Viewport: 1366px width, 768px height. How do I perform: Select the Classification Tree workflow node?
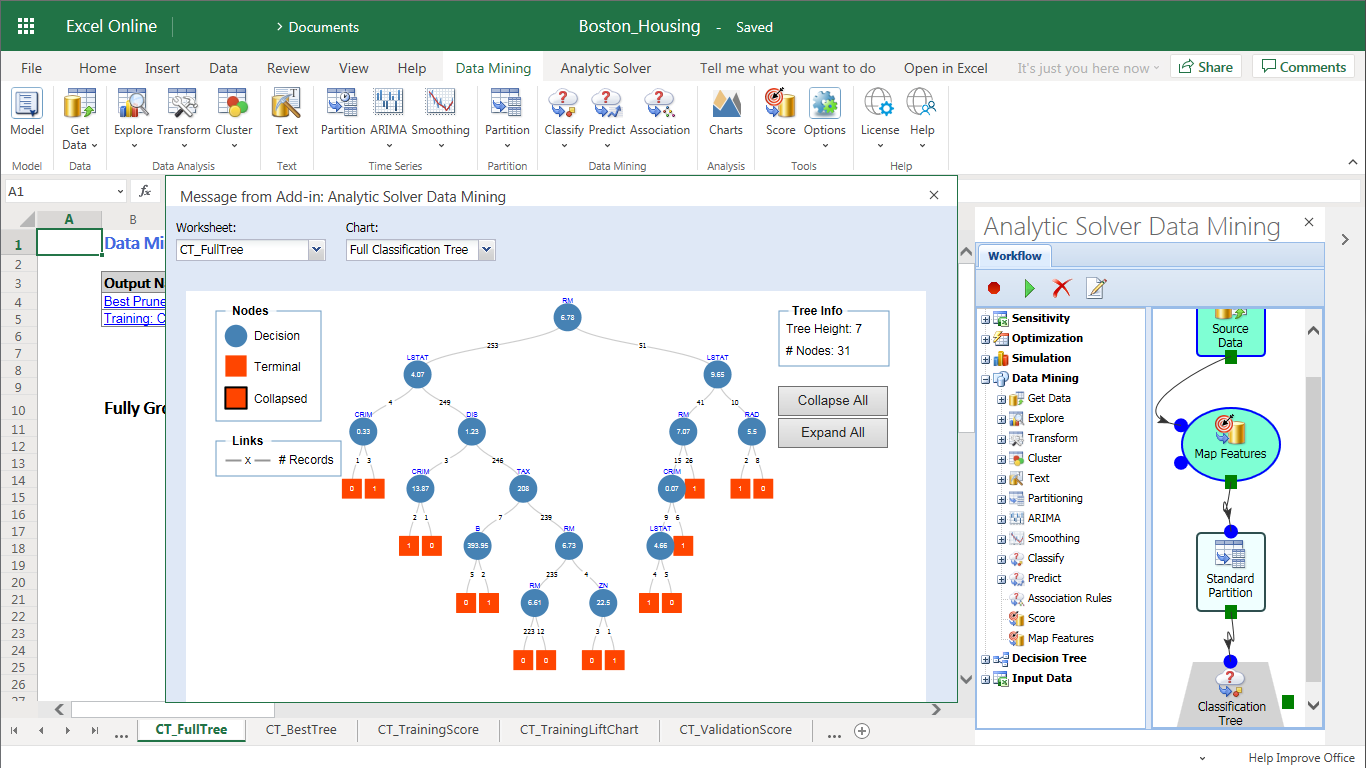tap(1231, 695)
